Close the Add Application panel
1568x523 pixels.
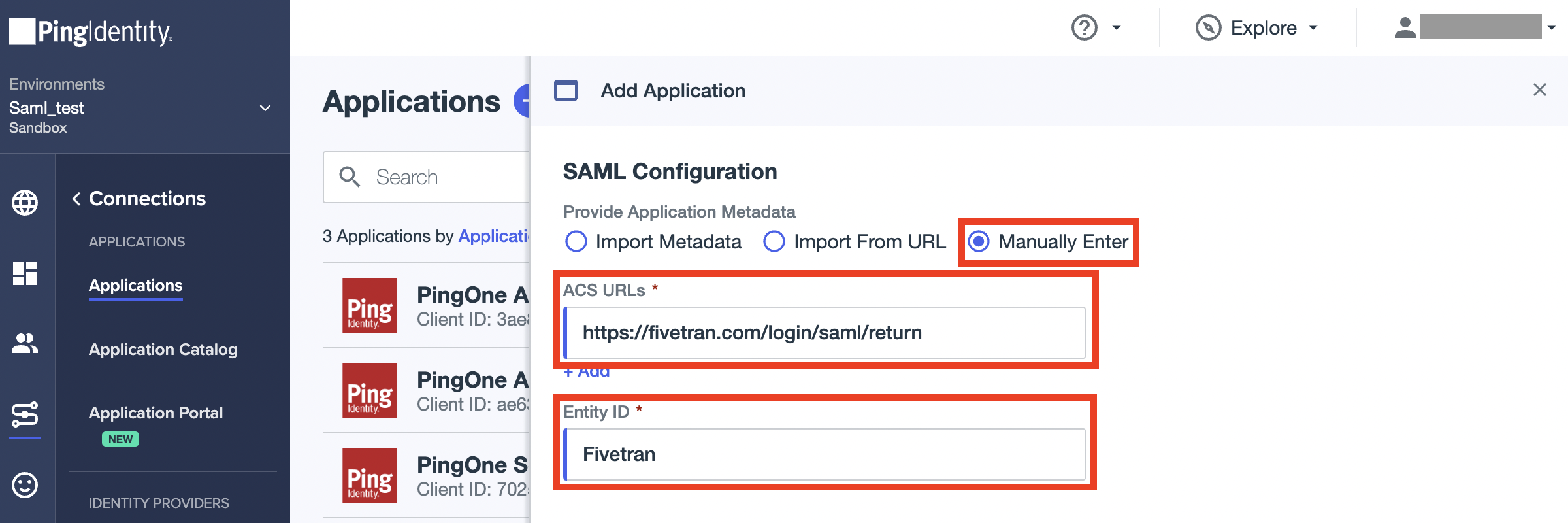coord(1540,90)
